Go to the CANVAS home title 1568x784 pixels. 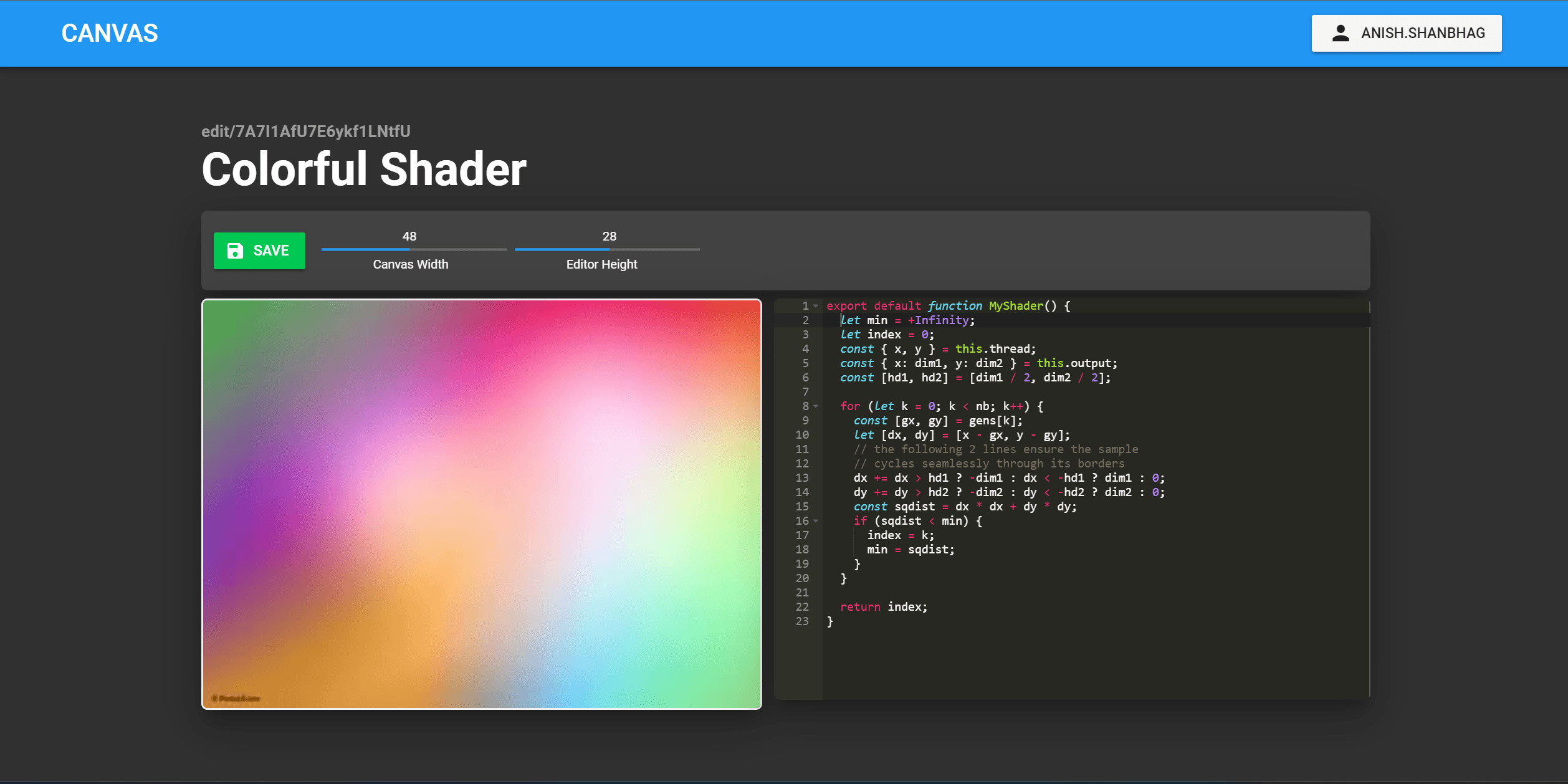point(110,33)
